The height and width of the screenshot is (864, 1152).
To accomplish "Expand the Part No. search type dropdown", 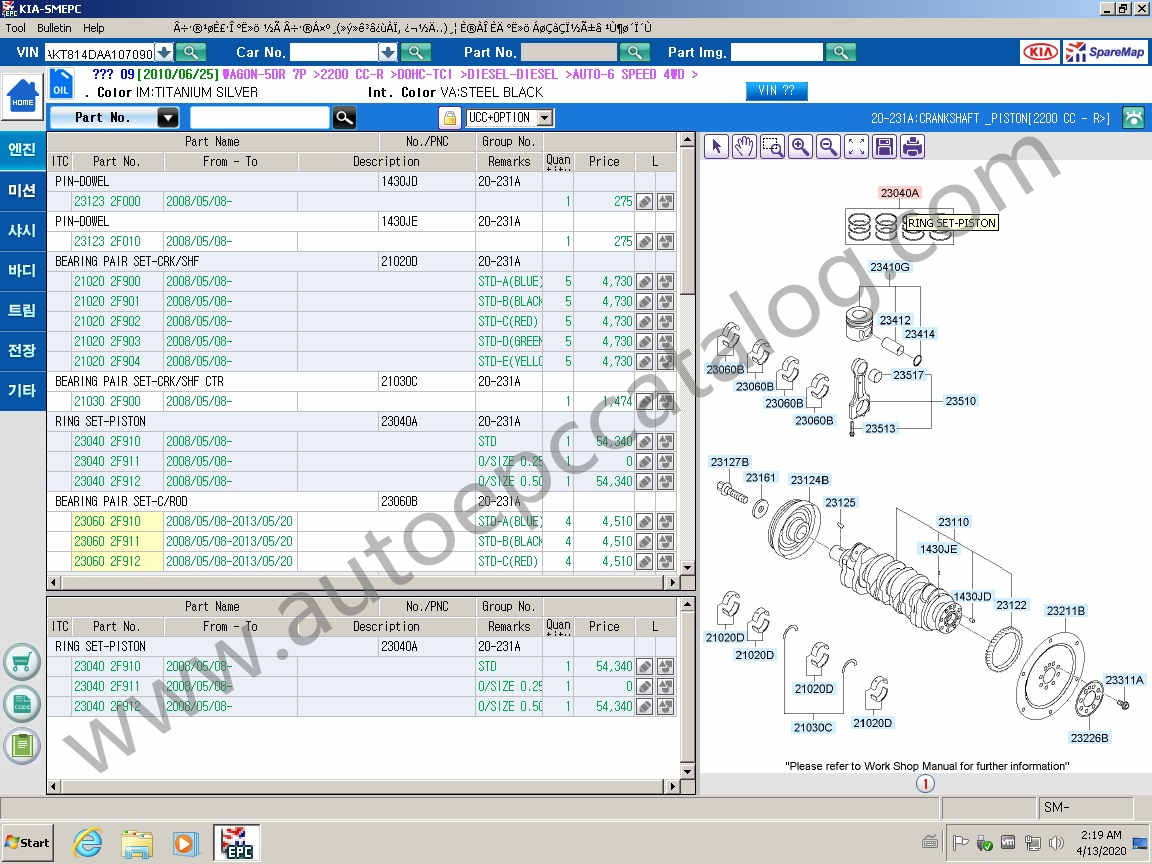I will [168, 118].
